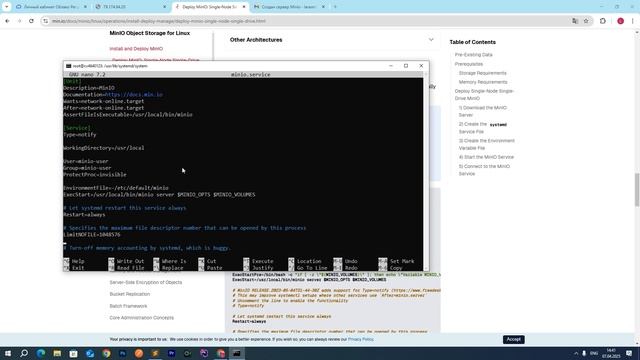Open Microsoft Edge from the taskbar

[x=40, y=353]
